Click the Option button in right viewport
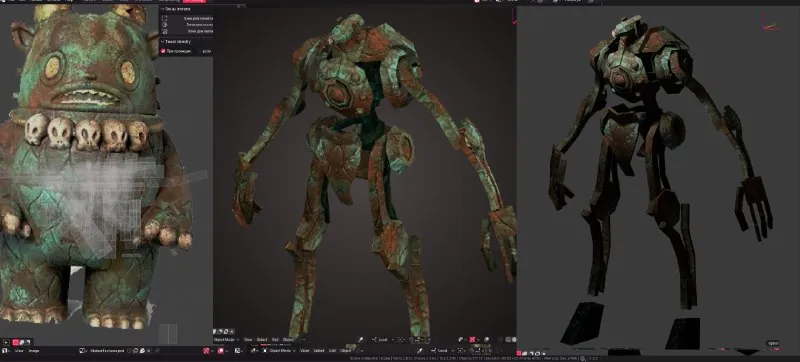800x362 pixels. [x=773, y=343]
